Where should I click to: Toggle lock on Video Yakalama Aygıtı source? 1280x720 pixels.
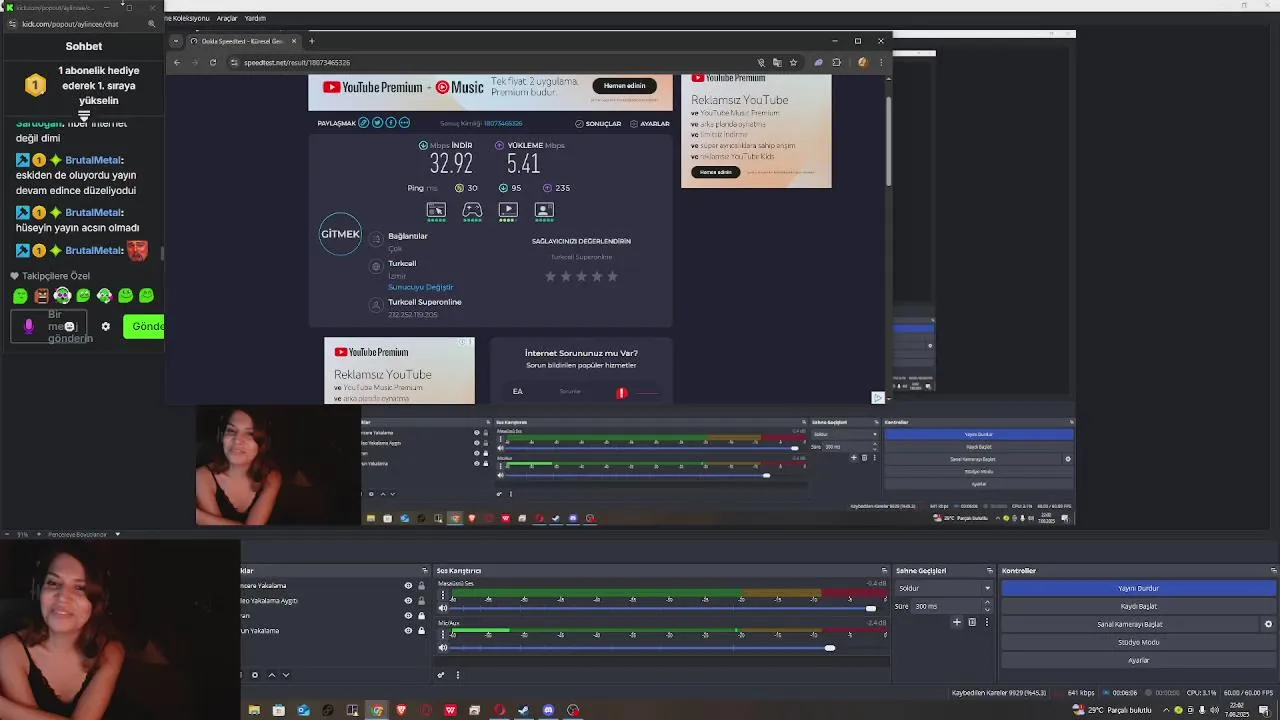click(x=421, y=601)
